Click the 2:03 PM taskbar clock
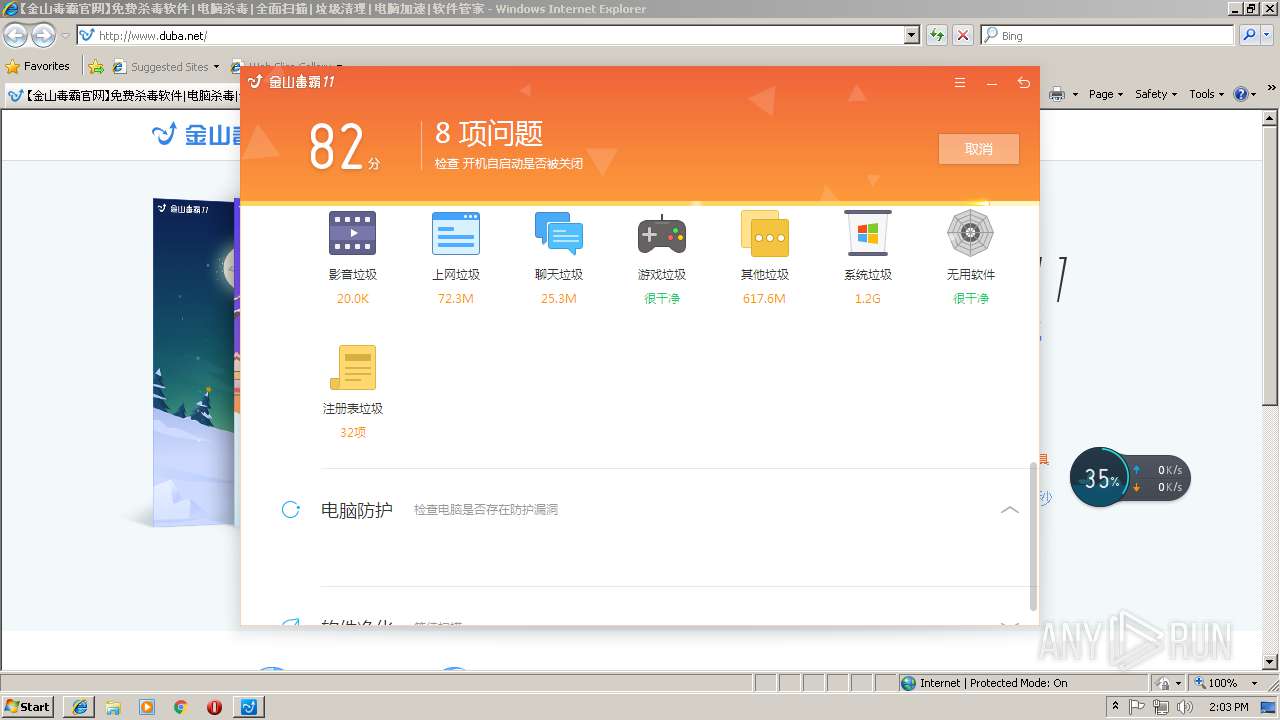 tap(1228, 707)
